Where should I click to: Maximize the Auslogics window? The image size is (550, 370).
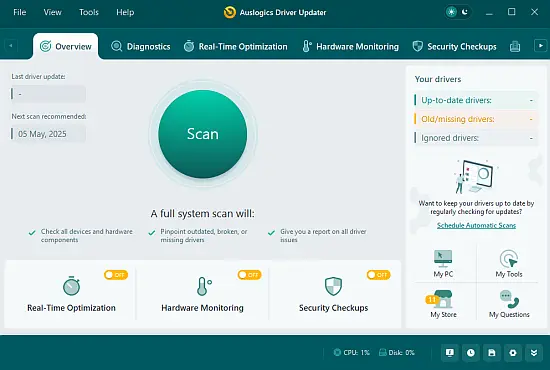coord(512,12)
